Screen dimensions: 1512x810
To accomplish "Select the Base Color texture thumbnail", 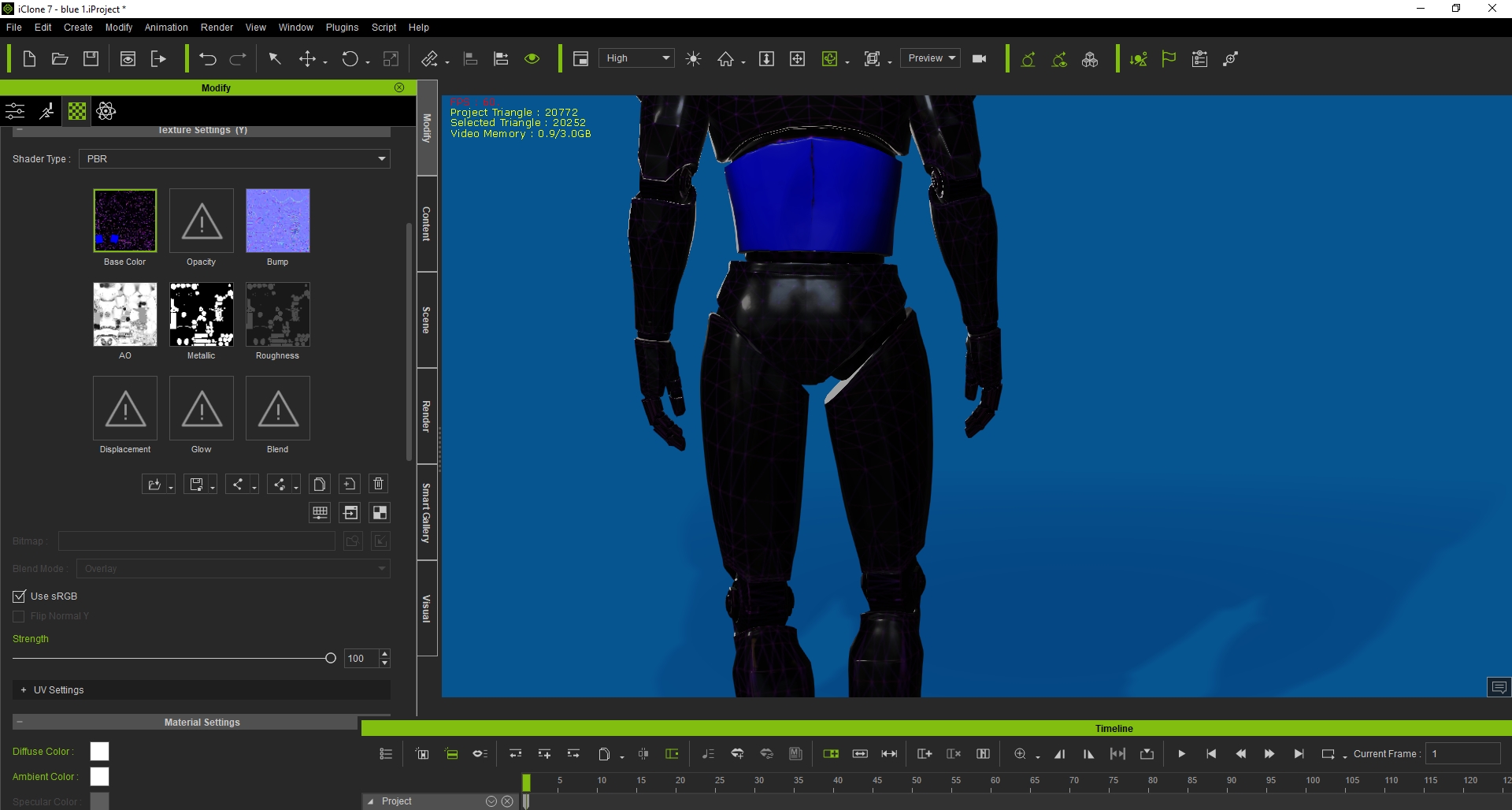I will tap(125, 221).
